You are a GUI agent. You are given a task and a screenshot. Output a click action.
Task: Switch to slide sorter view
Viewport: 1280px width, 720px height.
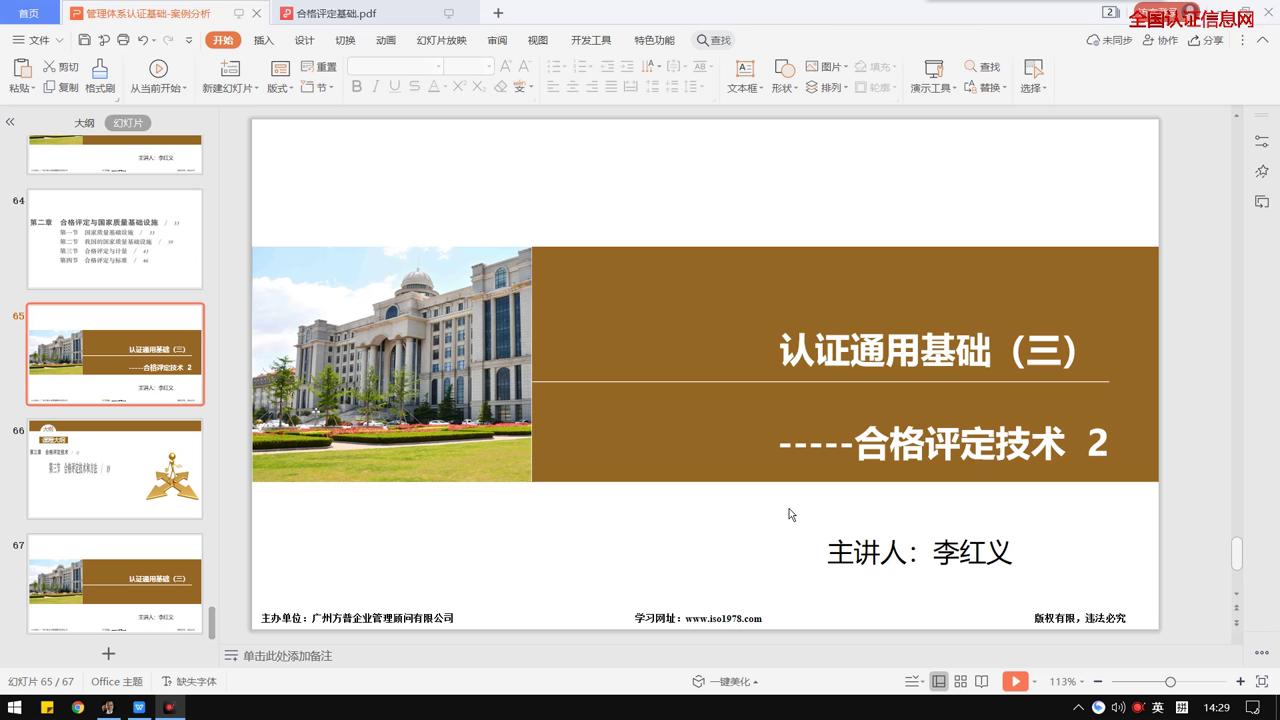(960, 681)
